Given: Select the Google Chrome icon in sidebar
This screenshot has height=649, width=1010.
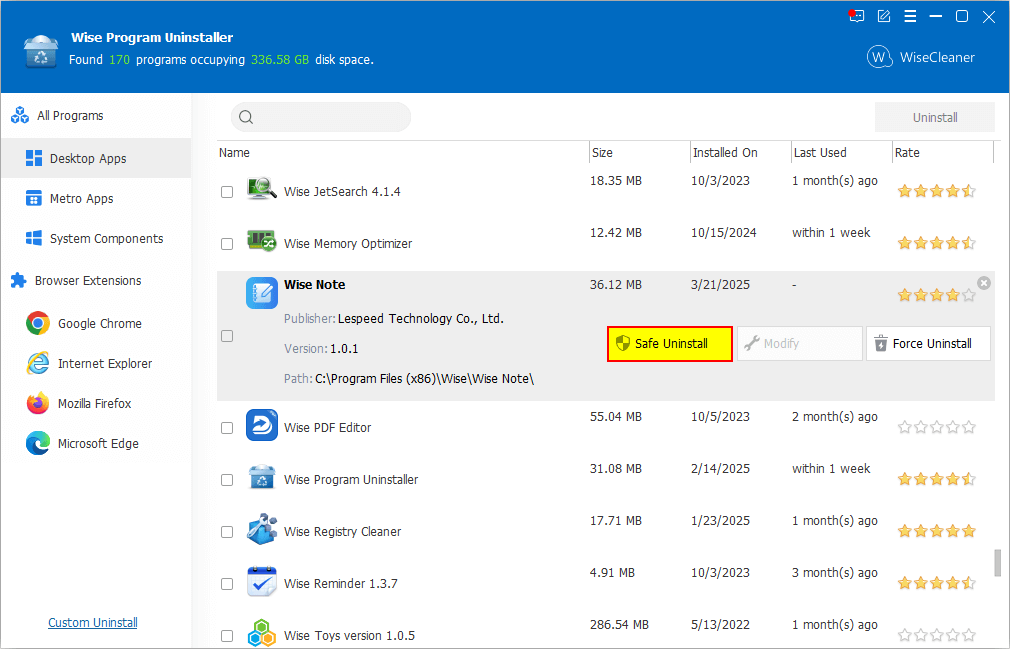Looking at the screenshot, I should pos(38,323).
